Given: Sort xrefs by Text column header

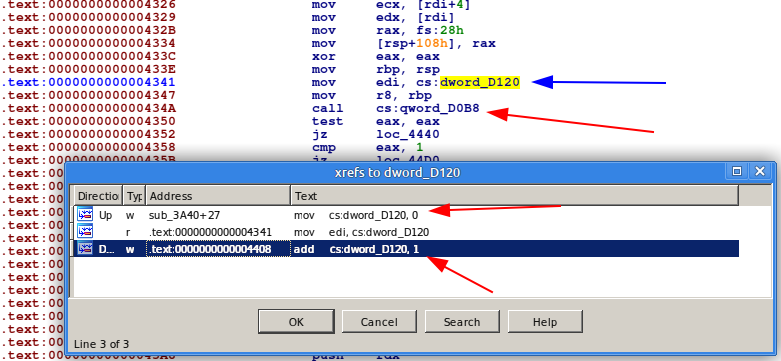Looking at the screenshot, I should coord(515,196).
